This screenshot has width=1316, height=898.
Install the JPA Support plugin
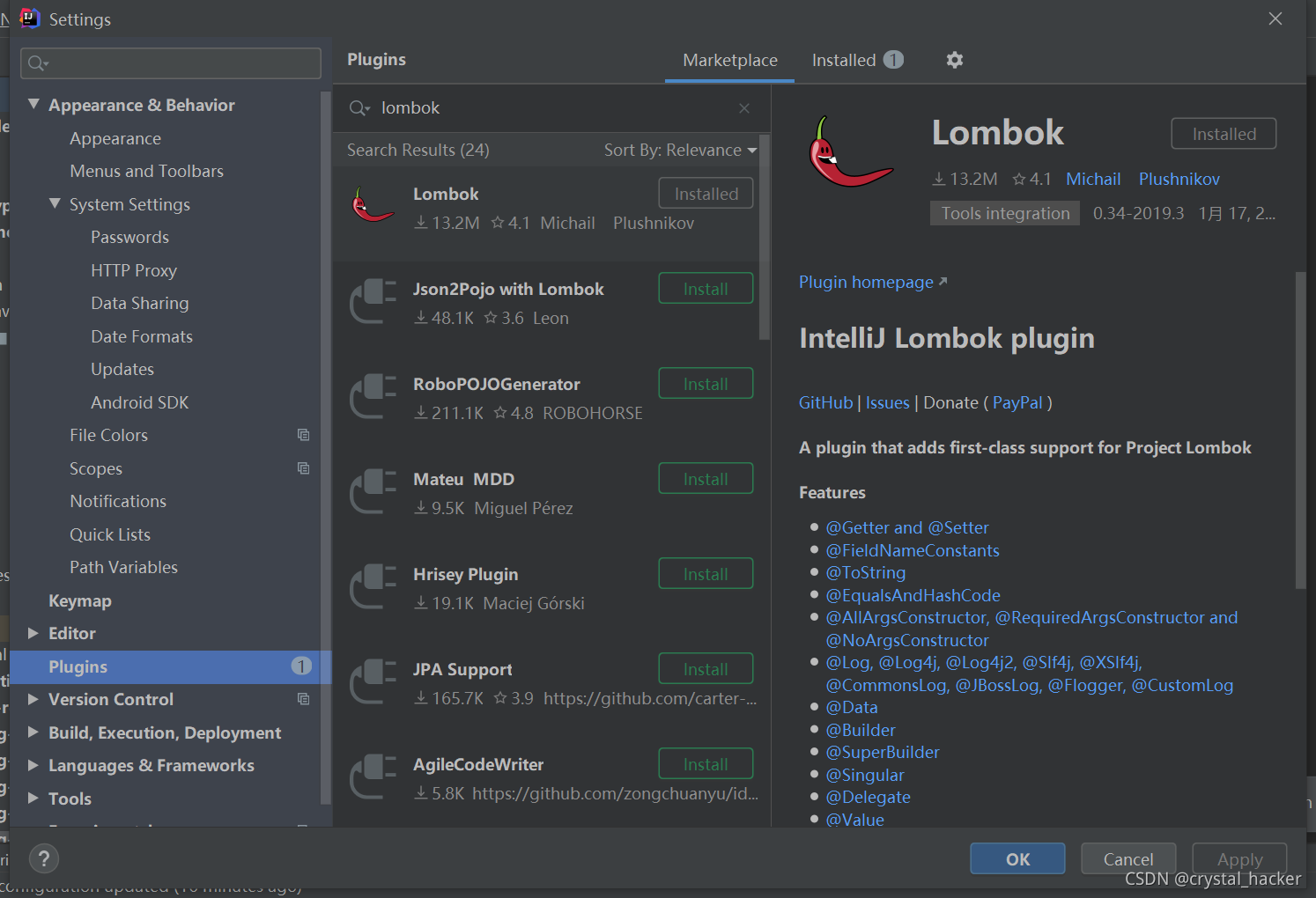pos(706,669)
